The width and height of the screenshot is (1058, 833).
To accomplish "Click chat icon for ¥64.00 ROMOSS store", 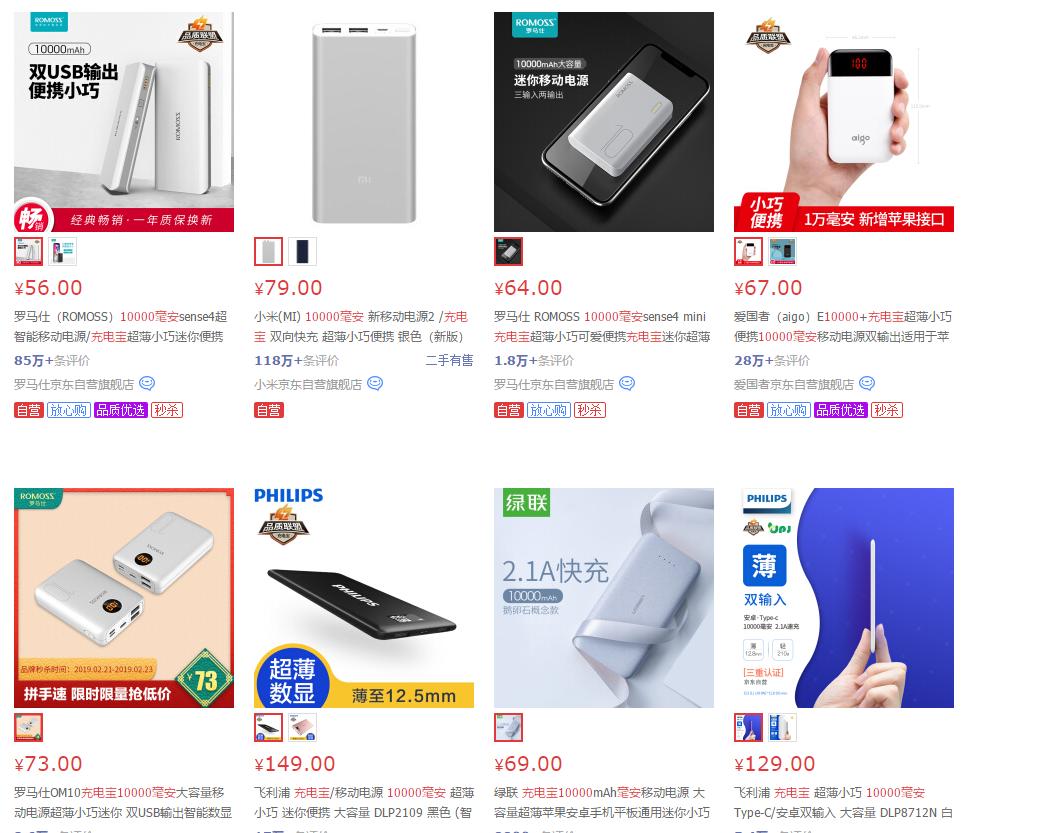I will tap(627, 384).
